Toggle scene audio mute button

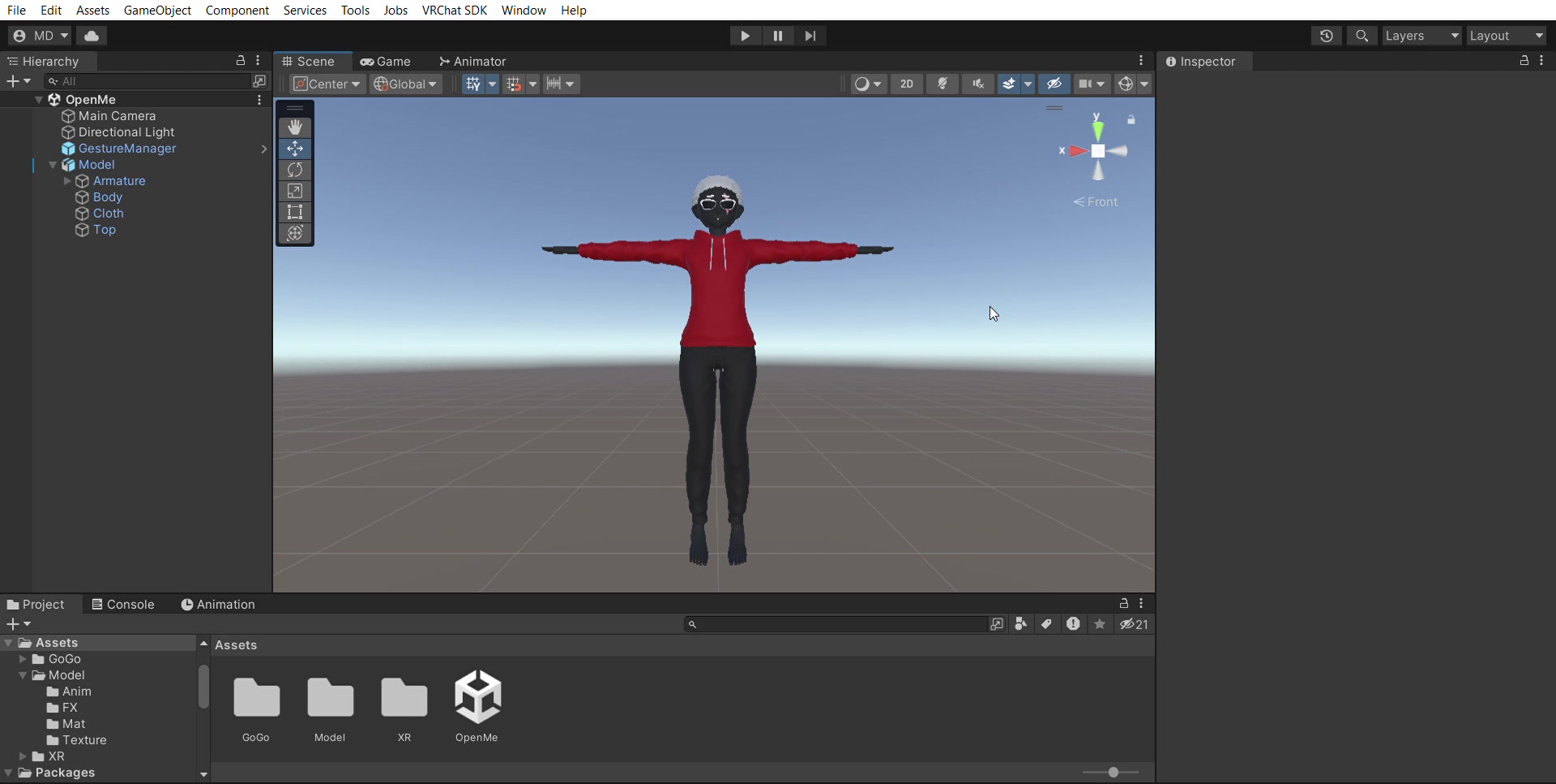(978, 84)
